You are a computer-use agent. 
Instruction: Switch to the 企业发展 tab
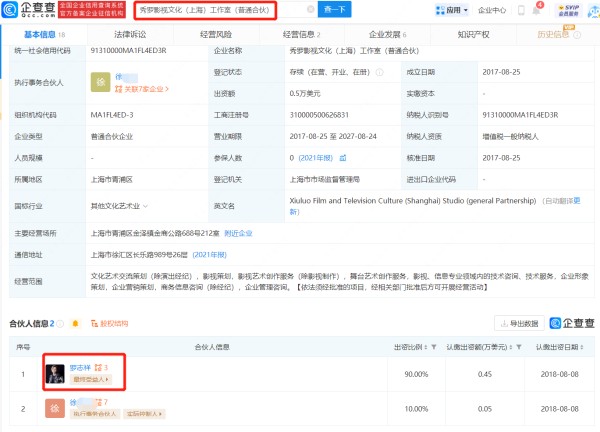tap(387, 35)
